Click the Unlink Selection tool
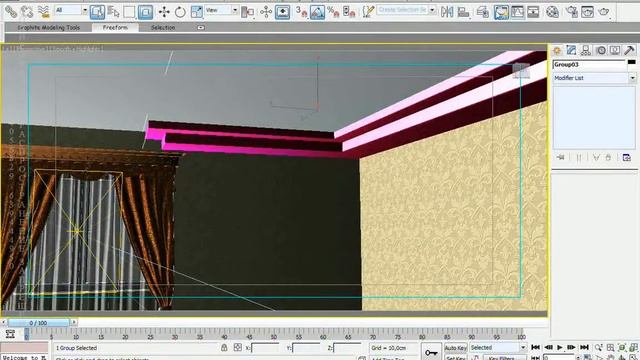The height and width of the screenshot is (360, 640). pyautogui.click(x=27, y=12)
